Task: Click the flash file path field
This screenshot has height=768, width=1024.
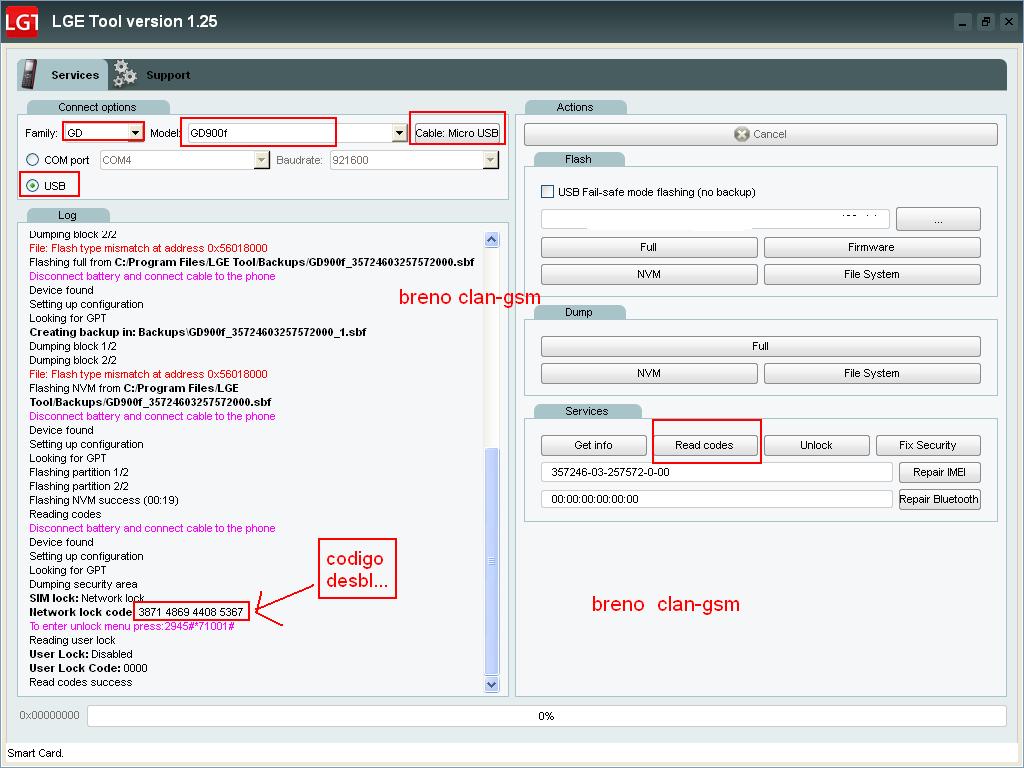Action: pyautogui.click(x=715, y=219)
